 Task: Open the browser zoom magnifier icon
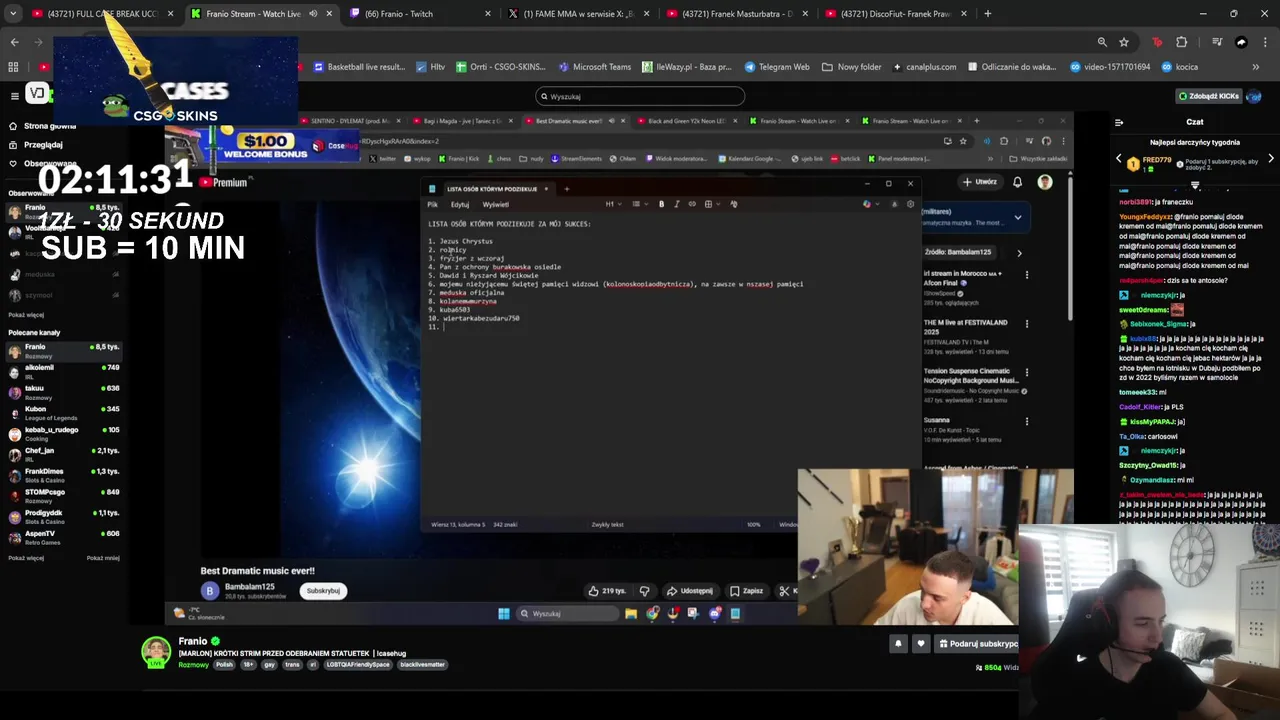click(x=1102, y=42)
